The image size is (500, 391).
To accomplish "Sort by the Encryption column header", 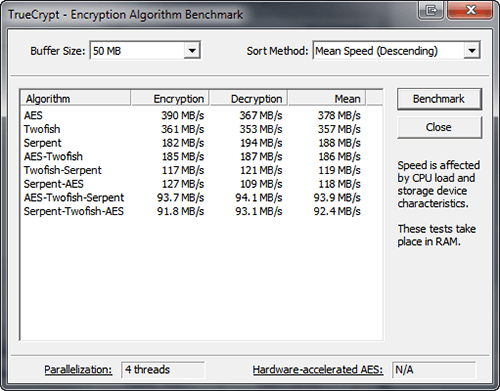I will coord(170,99).
